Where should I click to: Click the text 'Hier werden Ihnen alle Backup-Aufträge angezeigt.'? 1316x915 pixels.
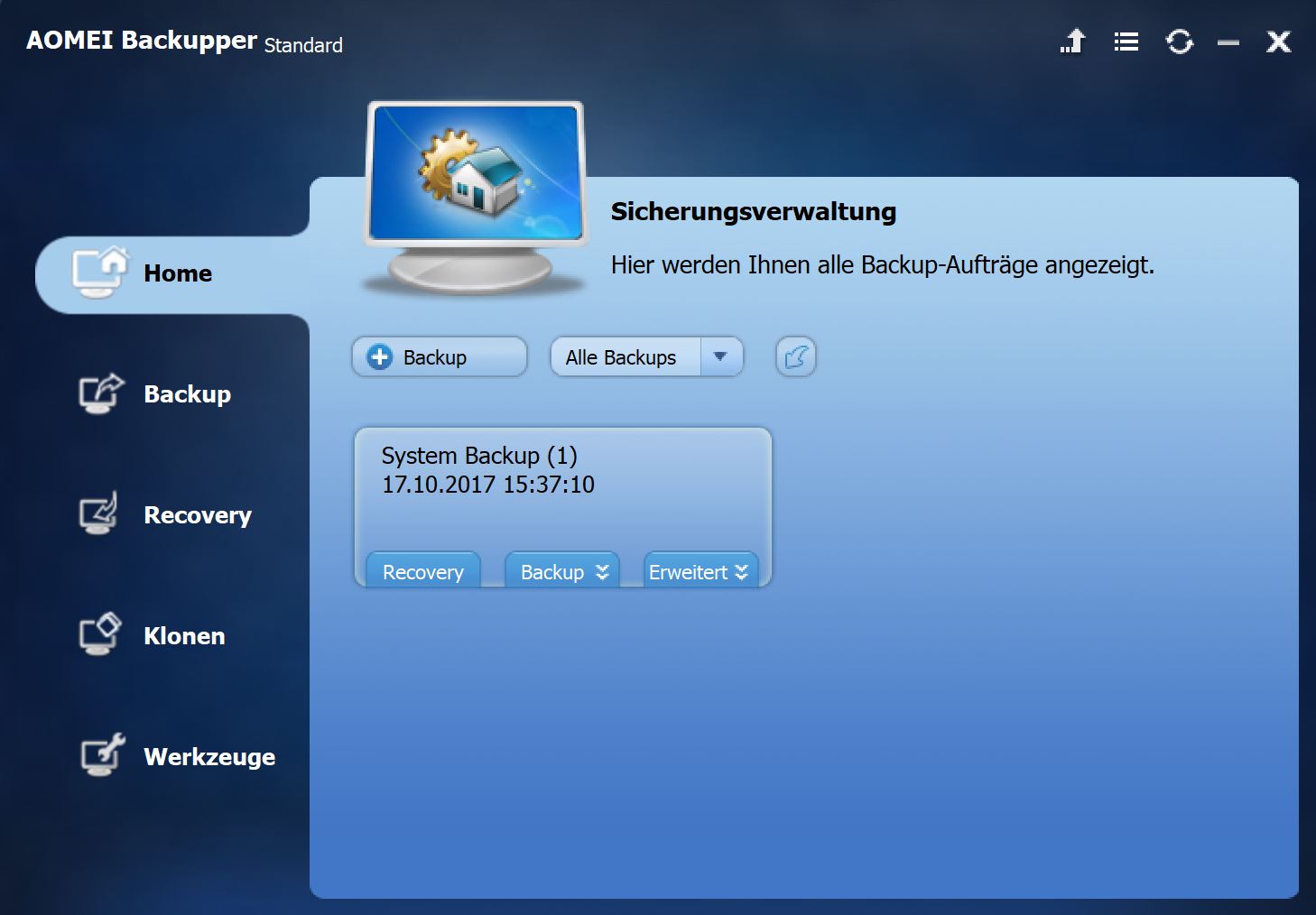[x=883, y=265]
